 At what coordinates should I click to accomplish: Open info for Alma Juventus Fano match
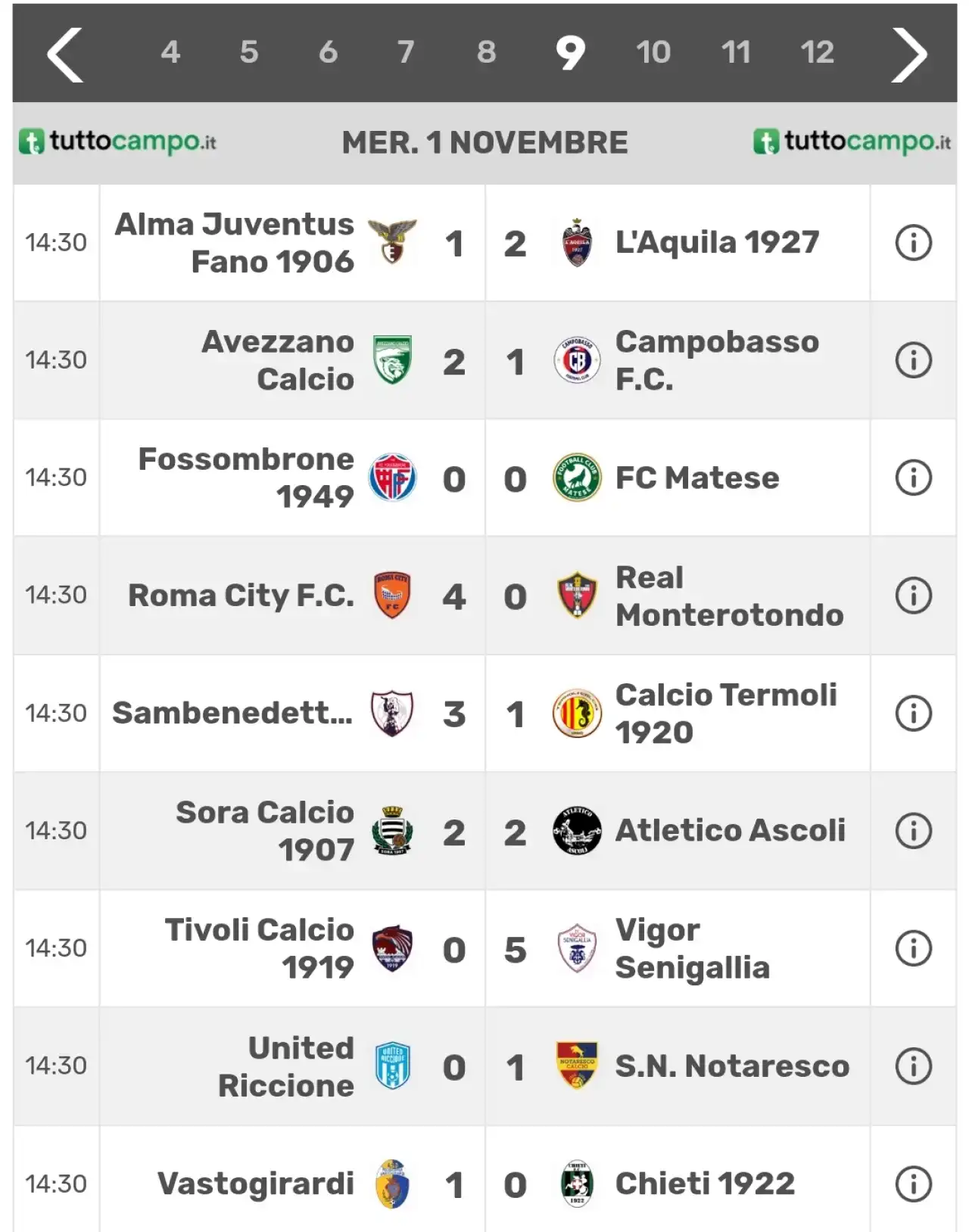pos(913,243)
